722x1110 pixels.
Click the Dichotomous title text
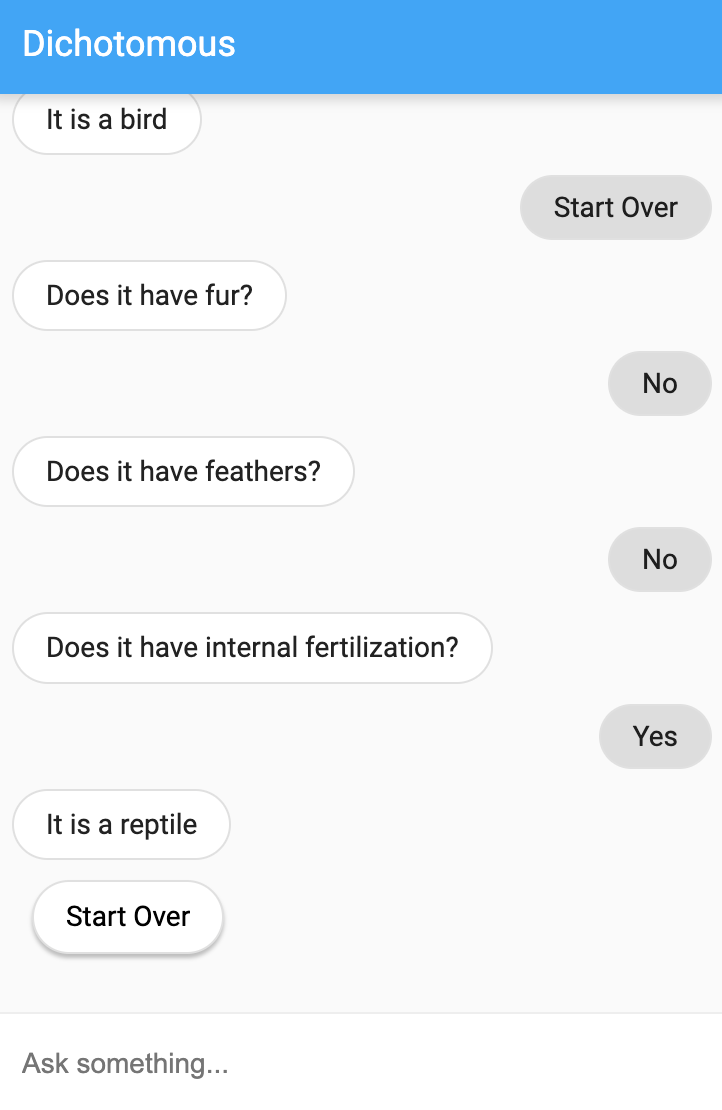pos(129,44)
